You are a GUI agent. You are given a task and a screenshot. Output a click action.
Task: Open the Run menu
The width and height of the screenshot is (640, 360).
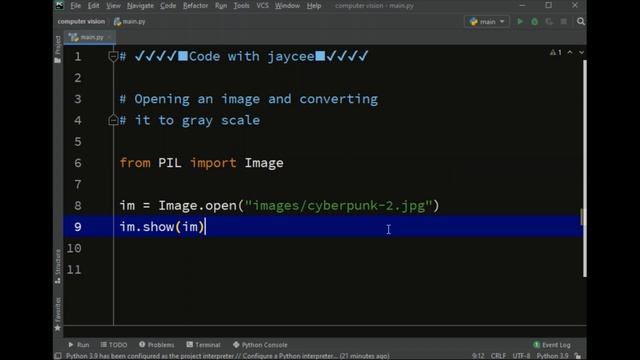(221, 6)
